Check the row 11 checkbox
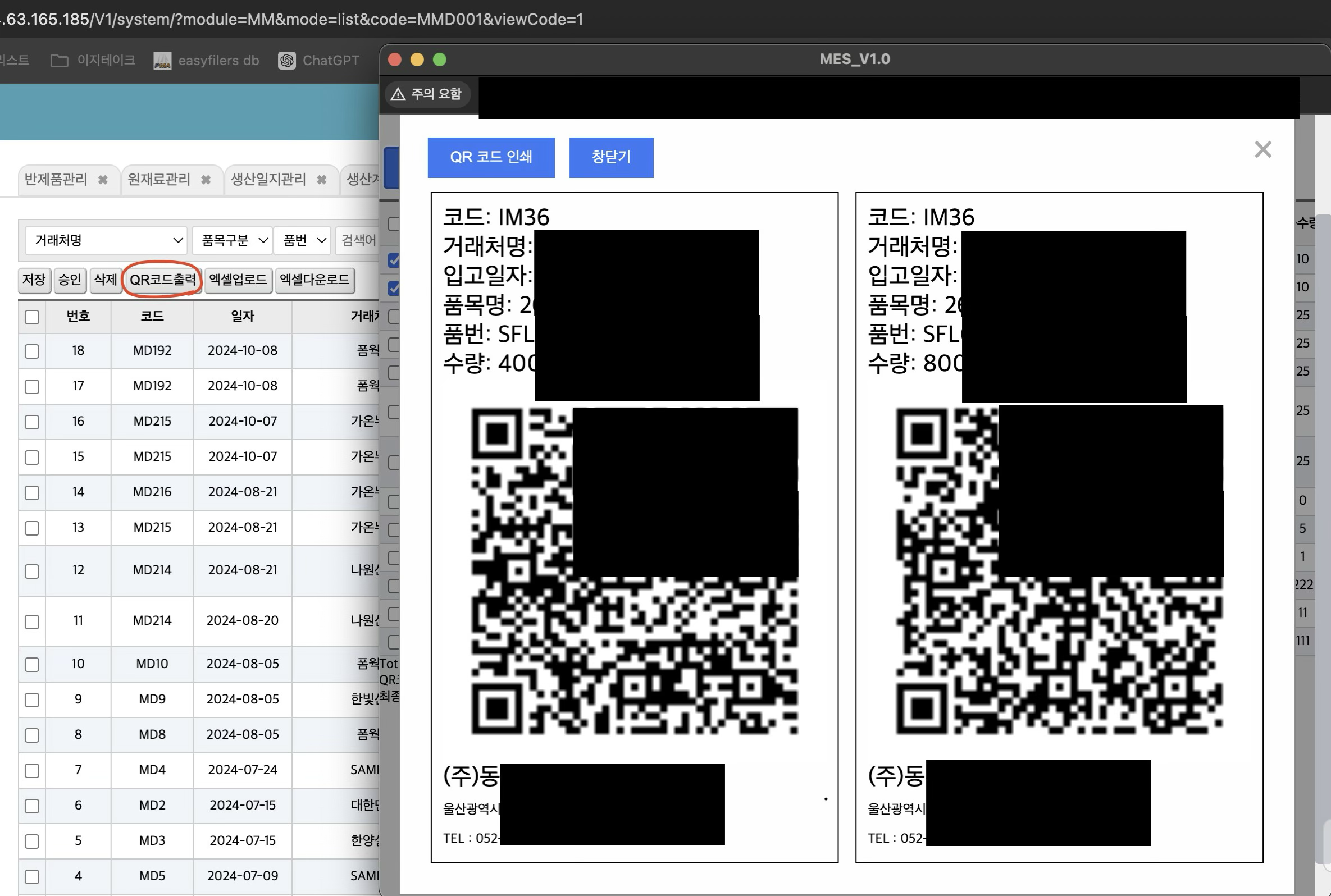The image size is (1331, 896). pyautogui.click(x=32, y=621)
